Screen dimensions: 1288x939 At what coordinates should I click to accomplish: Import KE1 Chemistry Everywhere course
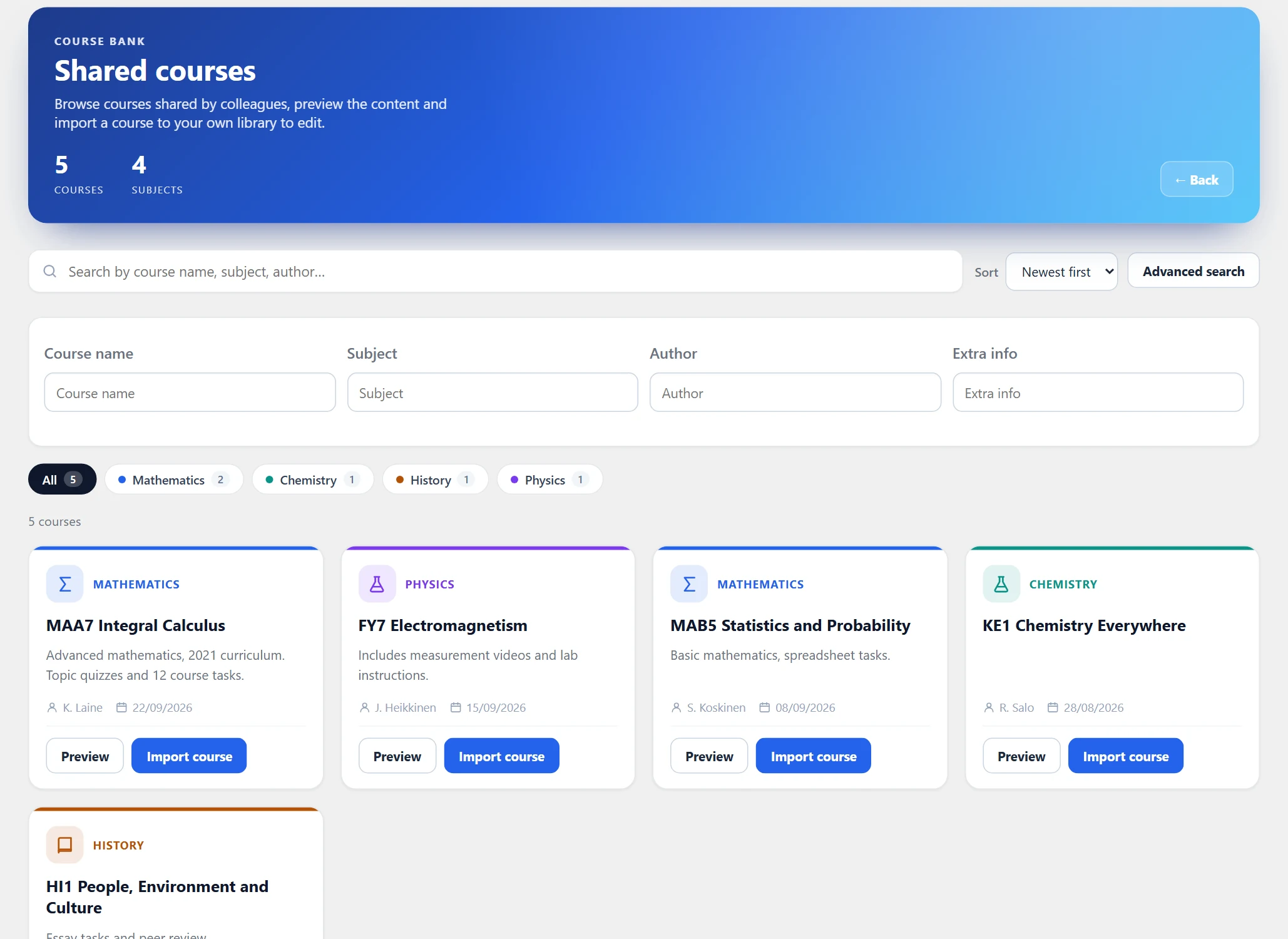click(1125, 756)
